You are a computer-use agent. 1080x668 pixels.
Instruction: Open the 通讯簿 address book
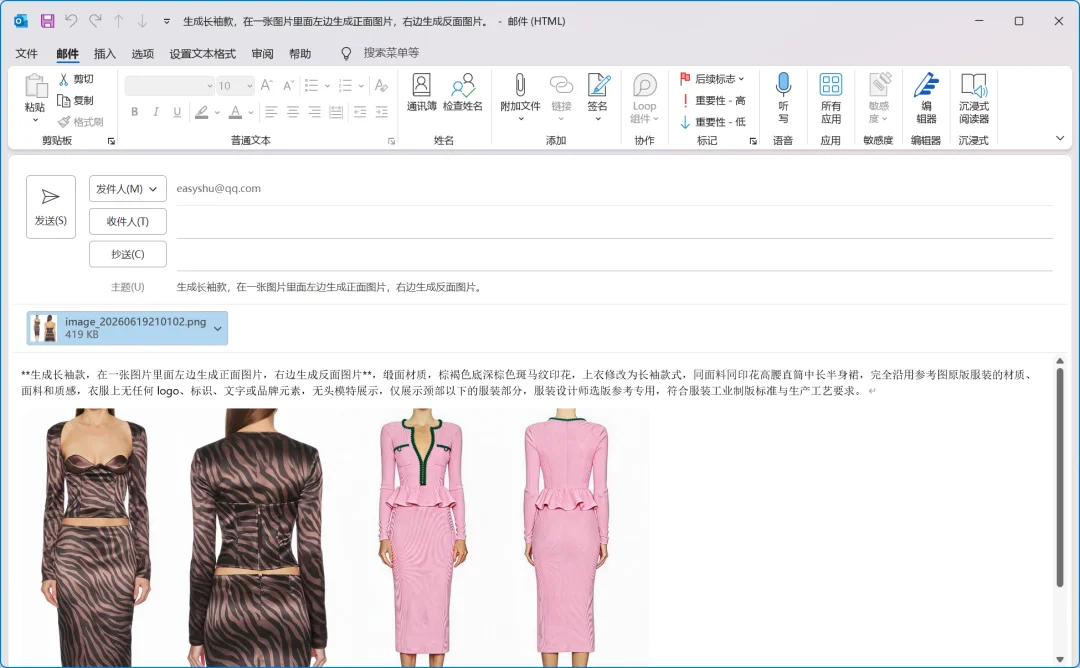pos(422,93)
